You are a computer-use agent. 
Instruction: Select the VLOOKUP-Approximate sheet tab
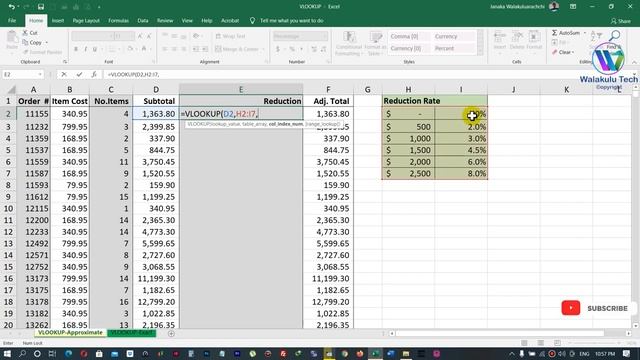(70, 333)
